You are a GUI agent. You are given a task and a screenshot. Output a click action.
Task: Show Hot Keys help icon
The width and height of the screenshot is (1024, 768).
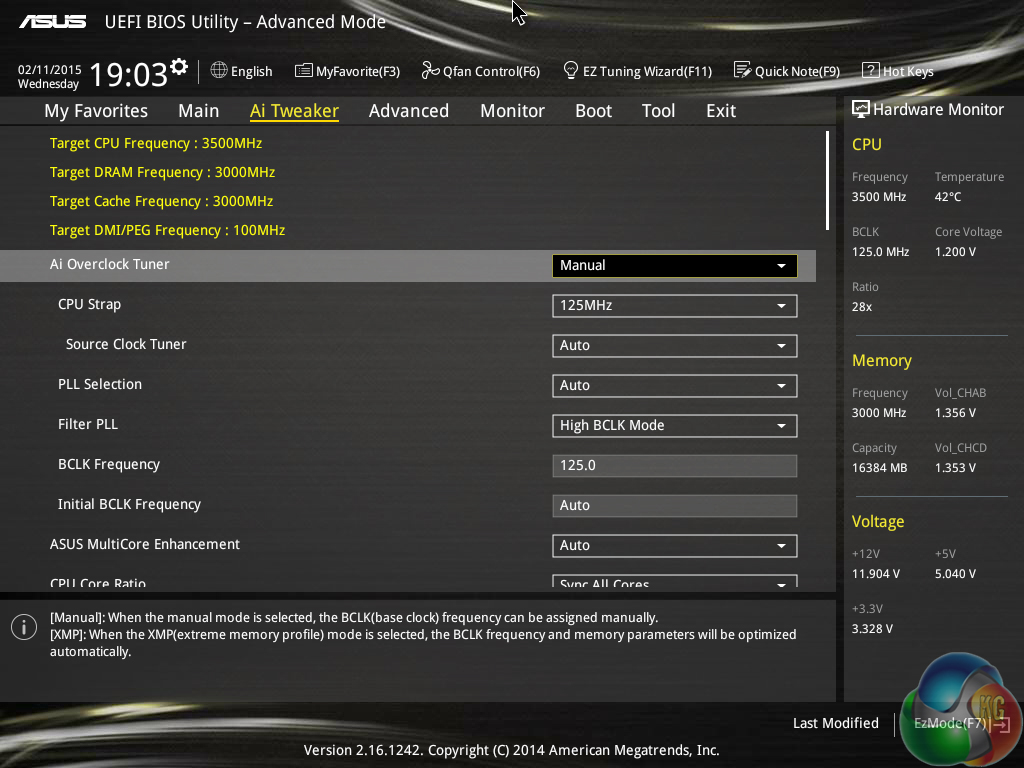pyautogui.click(x=870, y=71)
